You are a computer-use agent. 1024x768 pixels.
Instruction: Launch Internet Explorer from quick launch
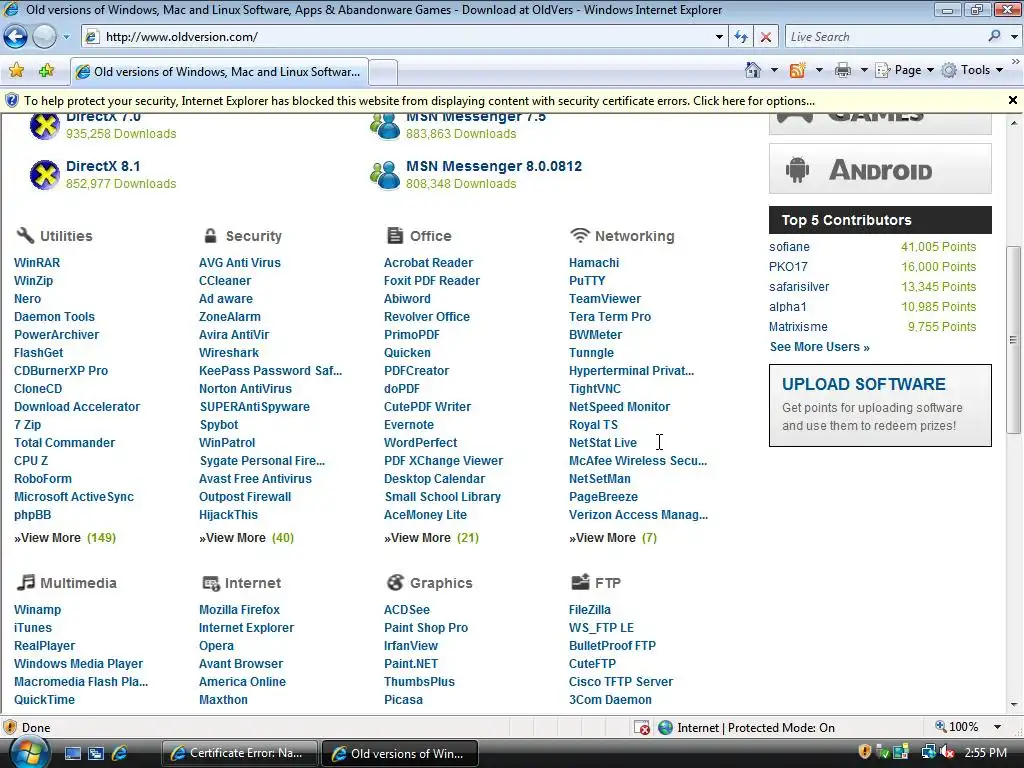120,753
